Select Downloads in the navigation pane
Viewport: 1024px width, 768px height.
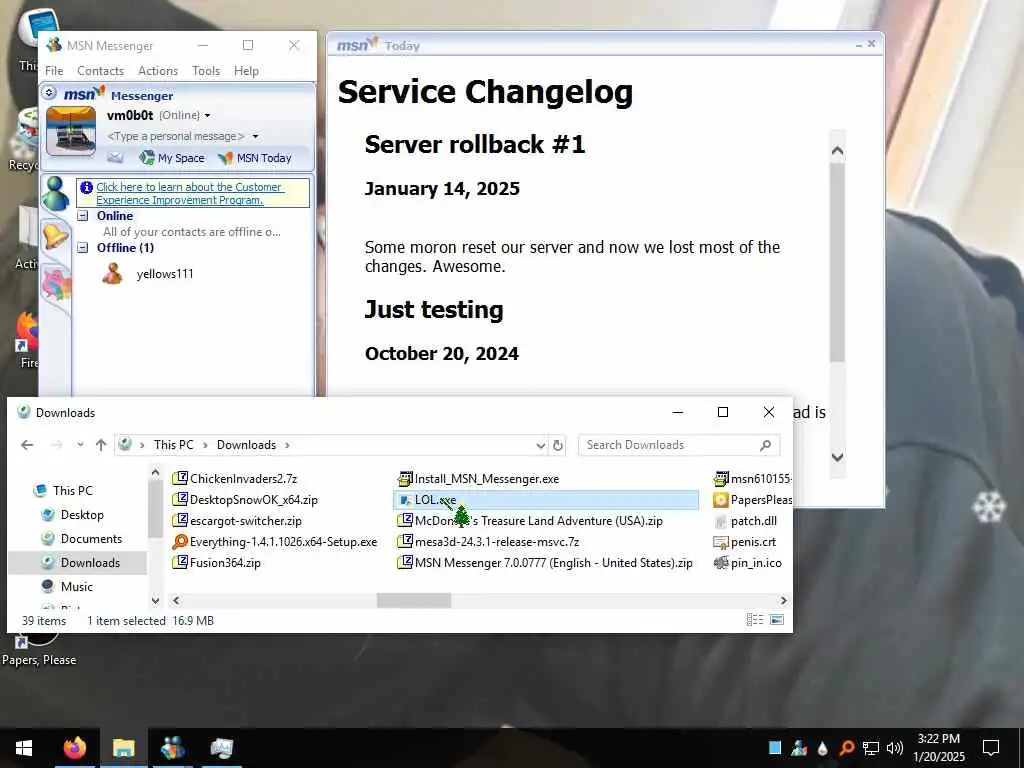pos(90,562)
